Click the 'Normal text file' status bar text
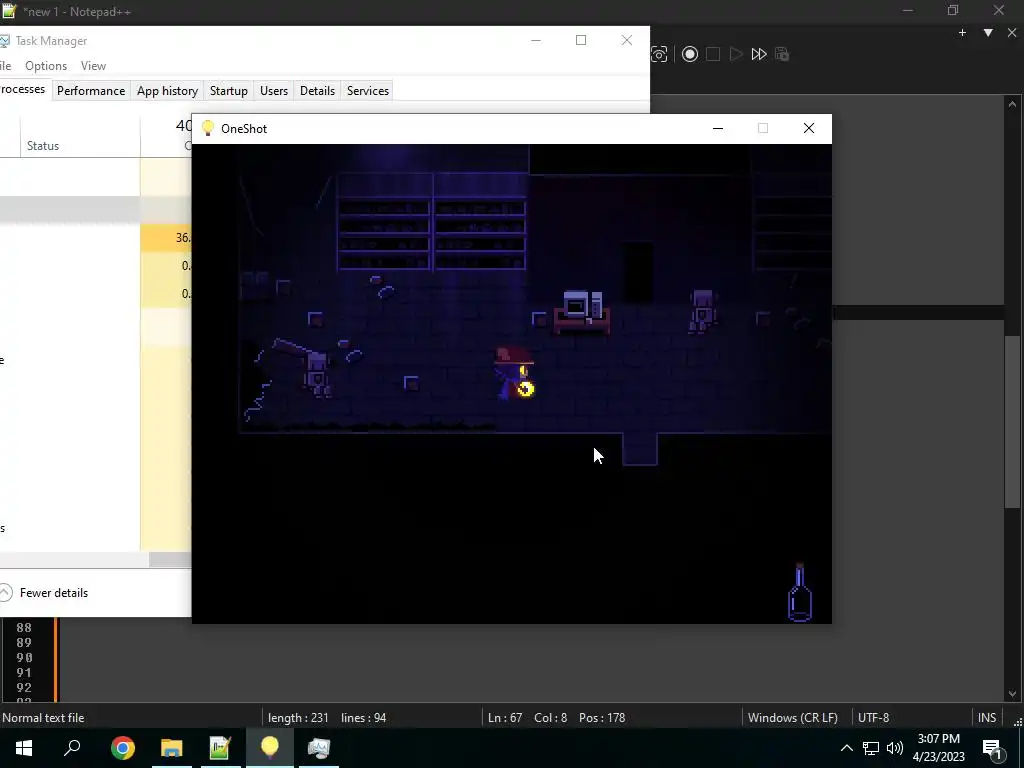Screen dimensions: 1024x768 [x=43, y=718]
